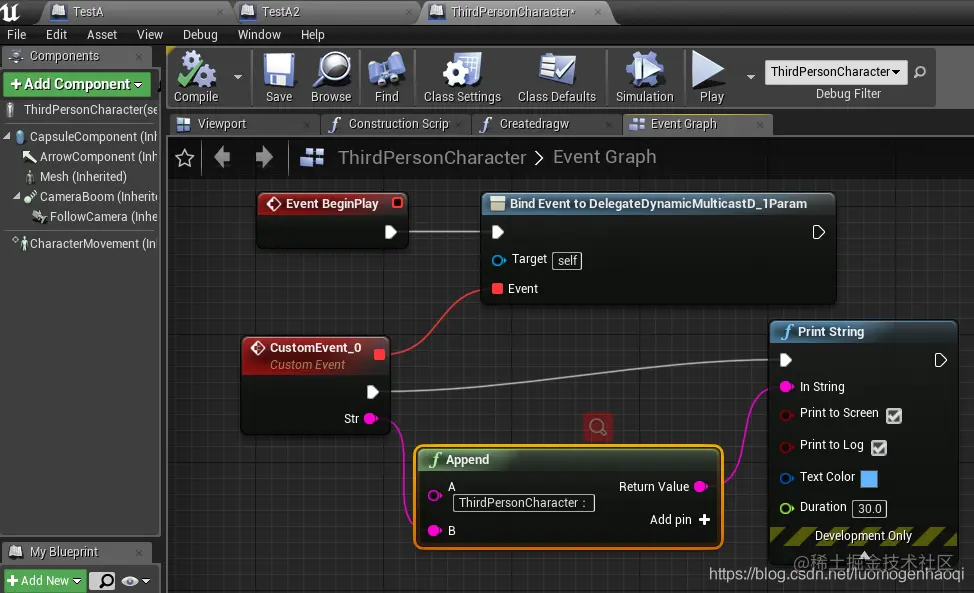Screen dimensions: 974x593
Task: Open the File menu
Action: 16,35
